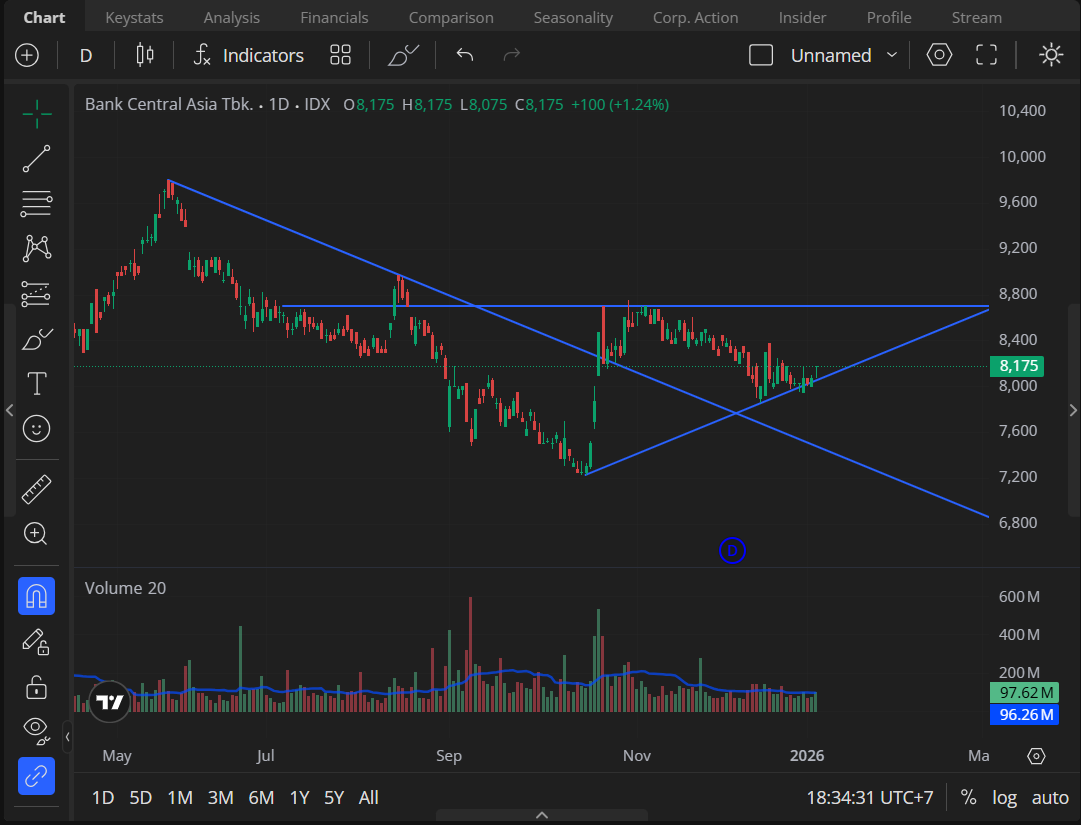The width and height of the screenshot is (1081, 825).
Task: Toggle the light/dark theme sun icon
Action: click(x=1051, y=55)
